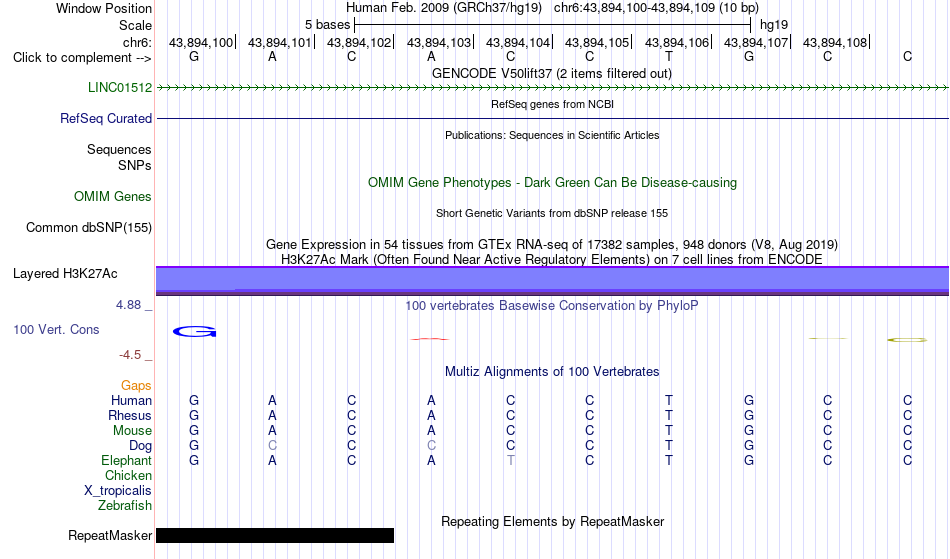The height and width of the screenshot is (559, 950).
Task: Click the Rhesus species row label
Action: pyautogui.click(x=130, y=415)
